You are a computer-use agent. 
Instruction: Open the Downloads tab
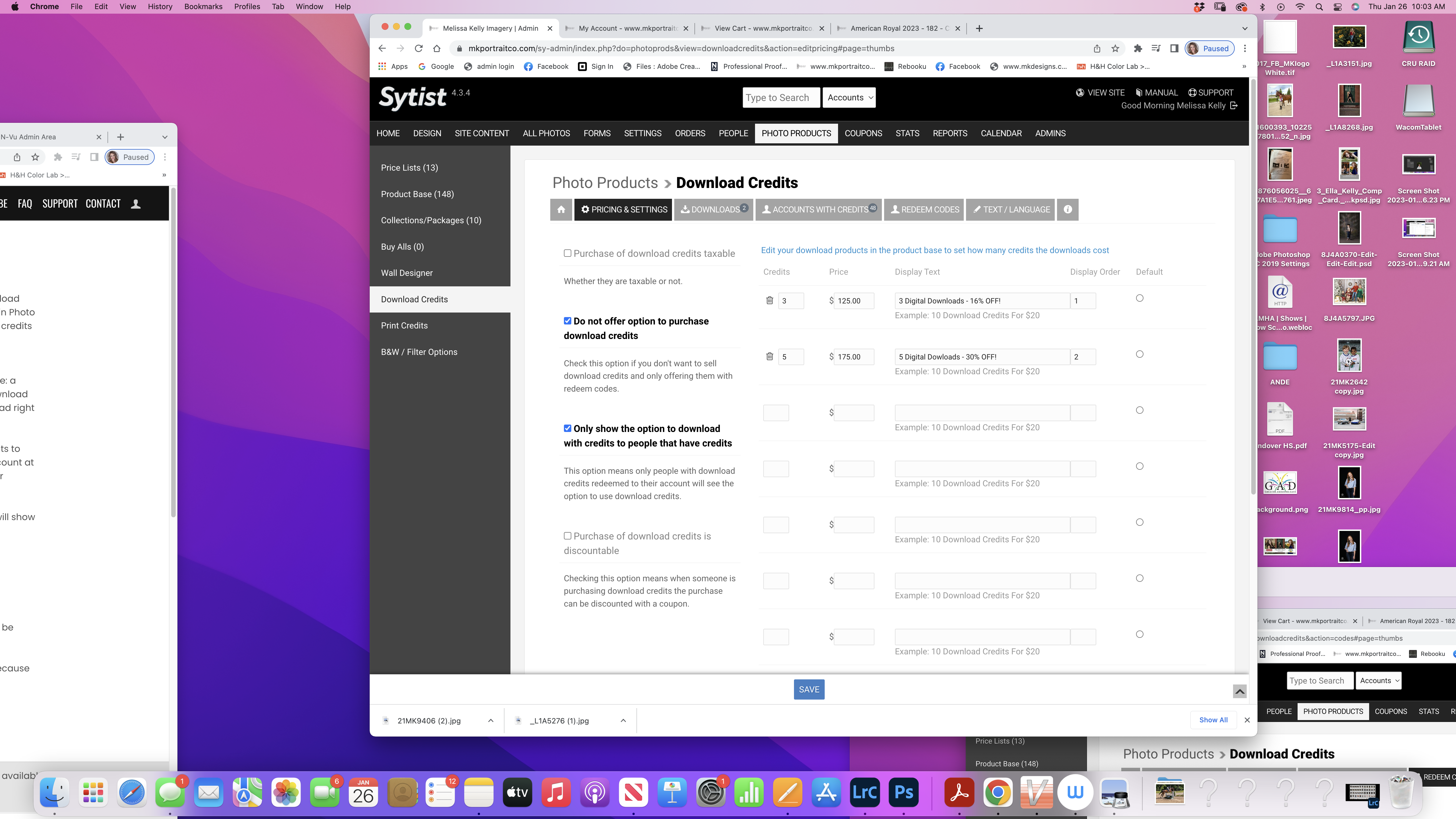[x=713, y=210]
